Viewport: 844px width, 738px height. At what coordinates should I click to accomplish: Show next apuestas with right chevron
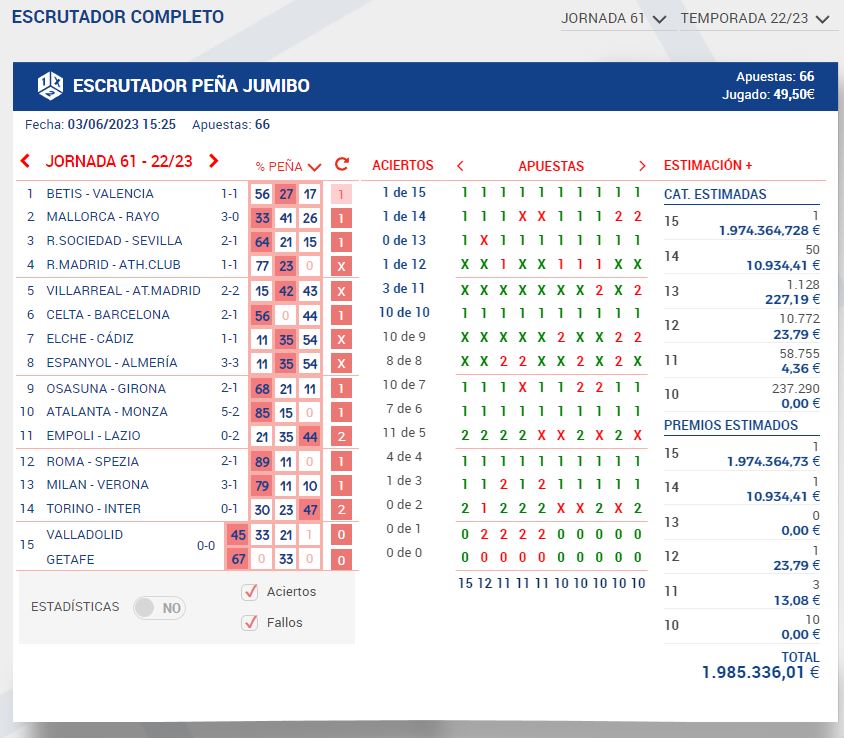coord(642,166)
